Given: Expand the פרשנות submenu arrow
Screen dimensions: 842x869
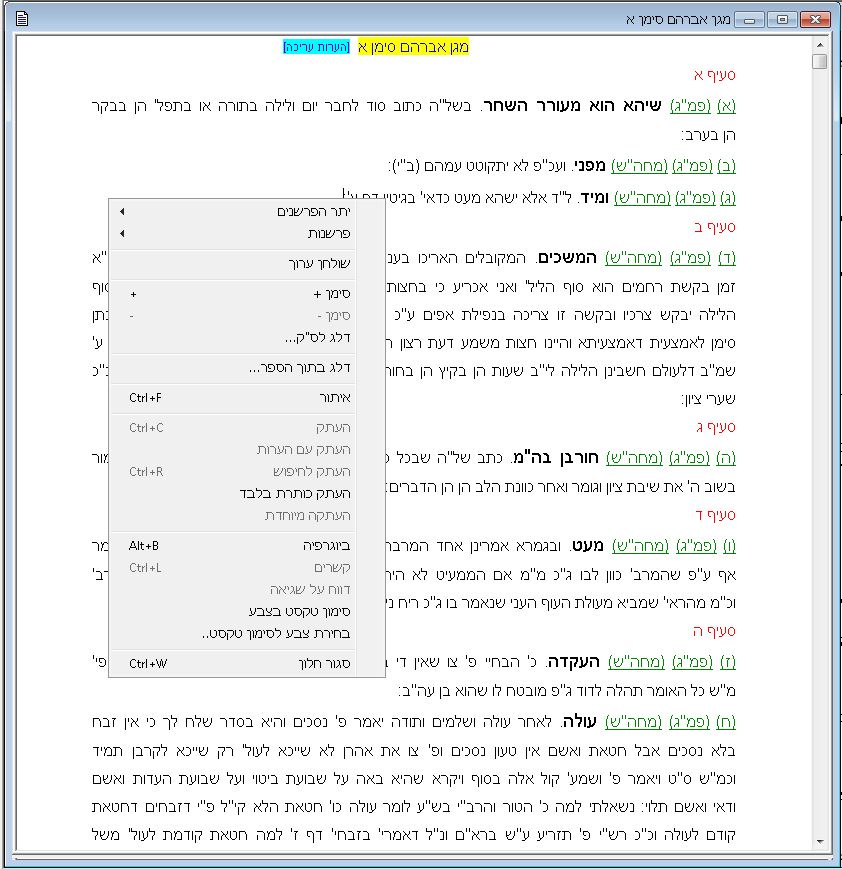Looking at the screenshot, I should 122,233.
